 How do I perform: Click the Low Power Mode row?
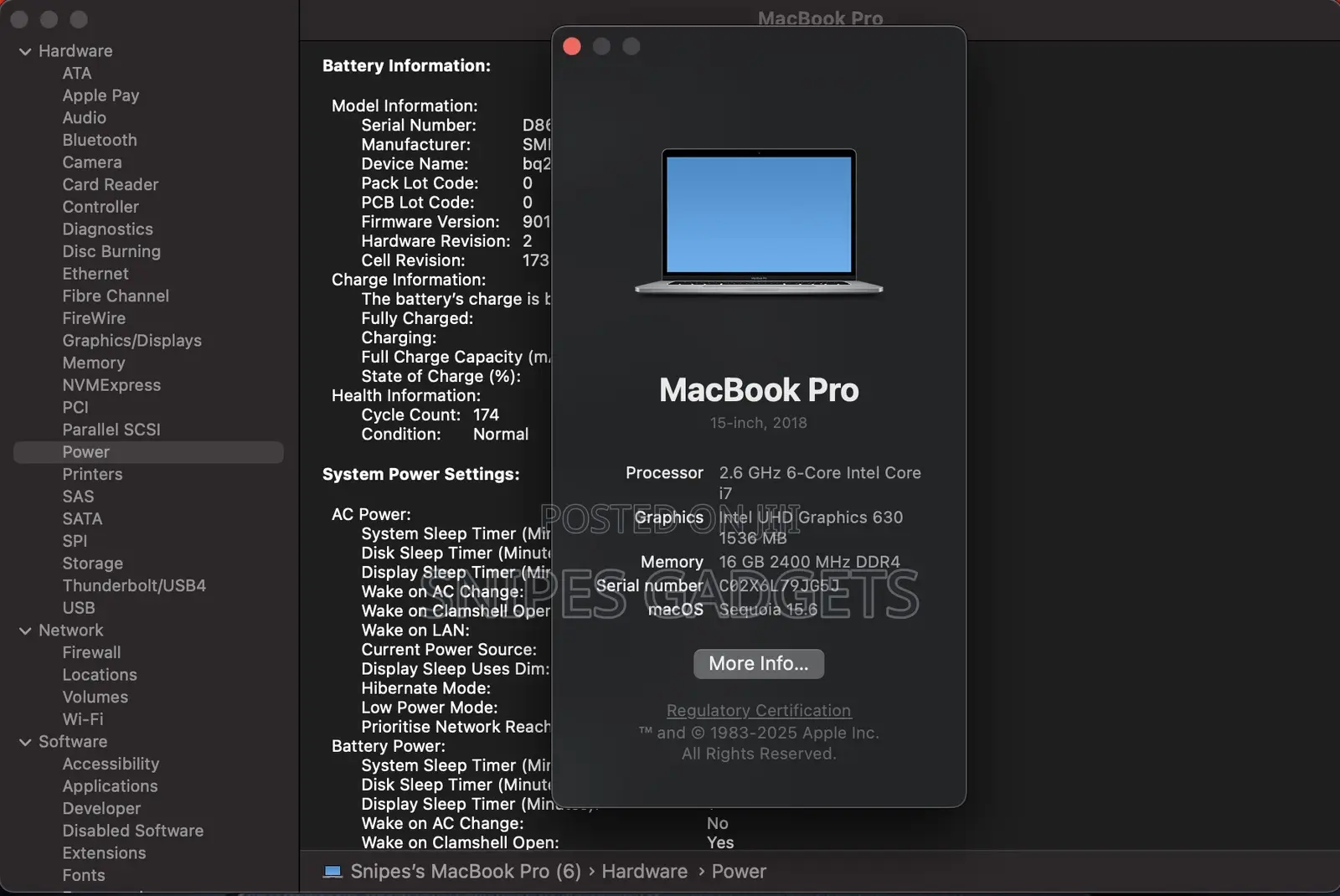(x=429, y=708)
